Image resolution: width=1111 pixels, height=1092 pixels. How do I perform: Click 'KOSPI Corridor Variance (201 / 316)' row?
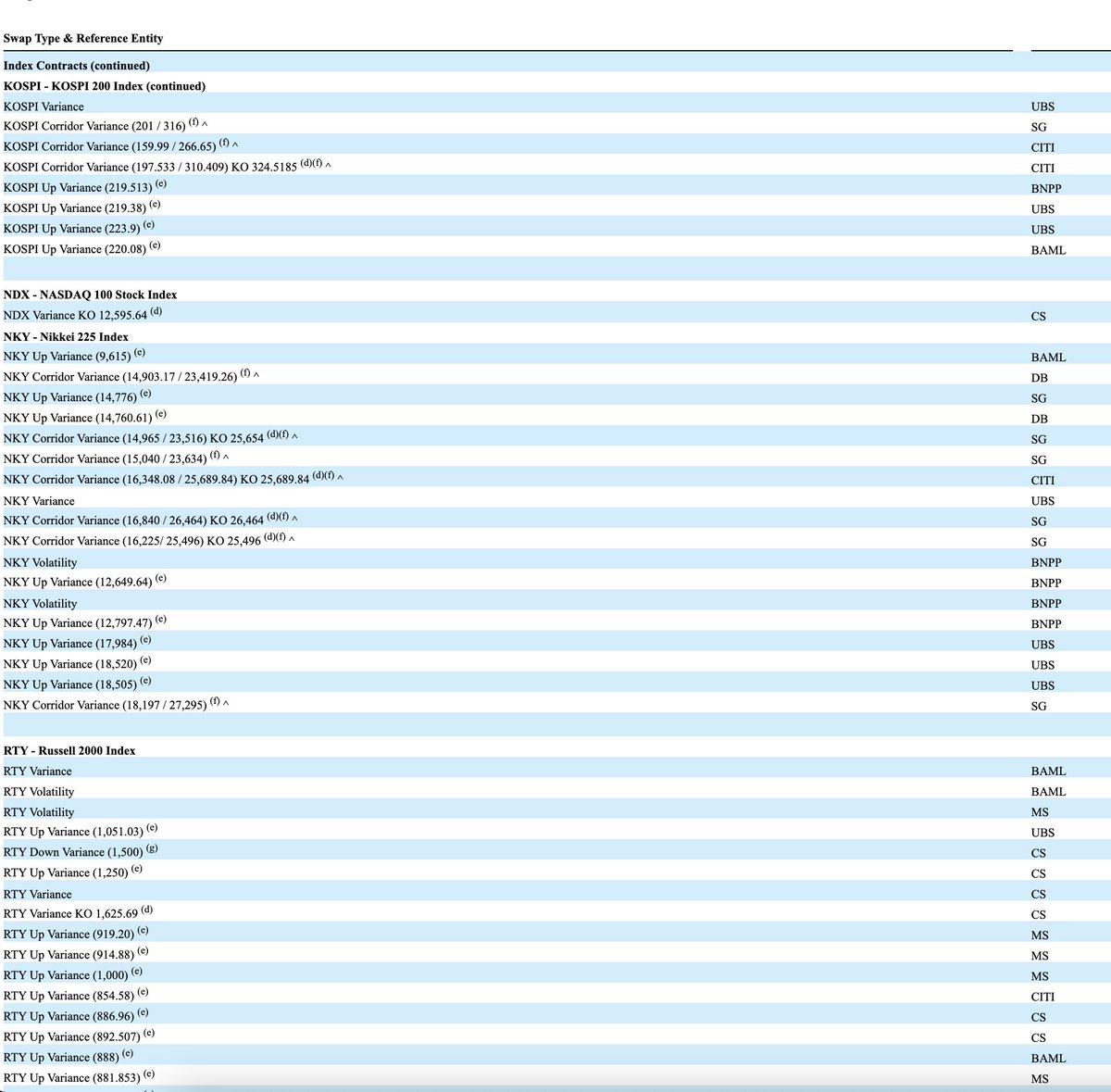[x=555, y=125]
